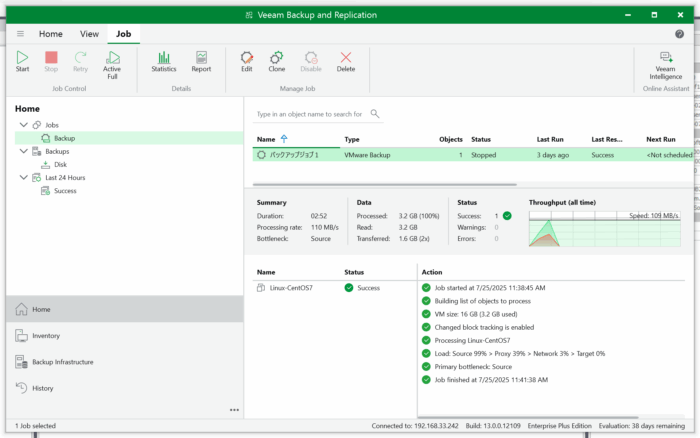
Task: Click the 'Load: Source 99%' log entry
Action: point(520,354)
